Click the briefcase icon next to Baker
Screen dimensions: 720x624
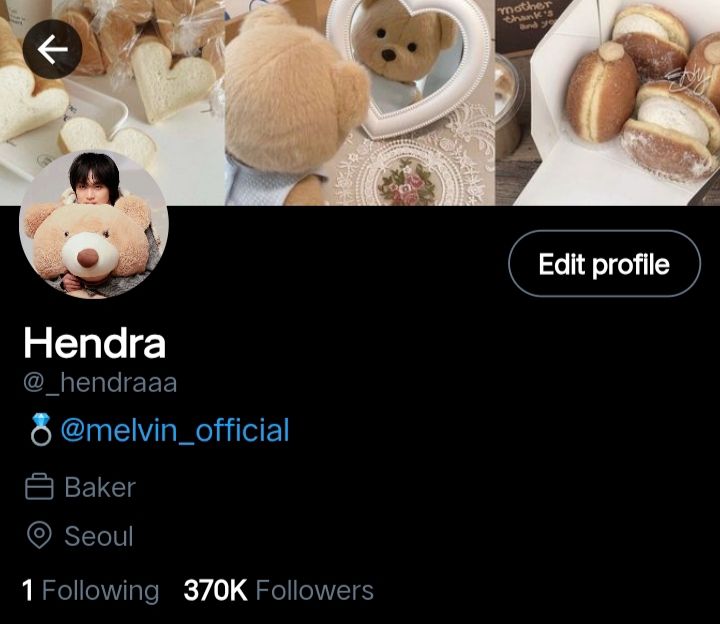point(39,487)
